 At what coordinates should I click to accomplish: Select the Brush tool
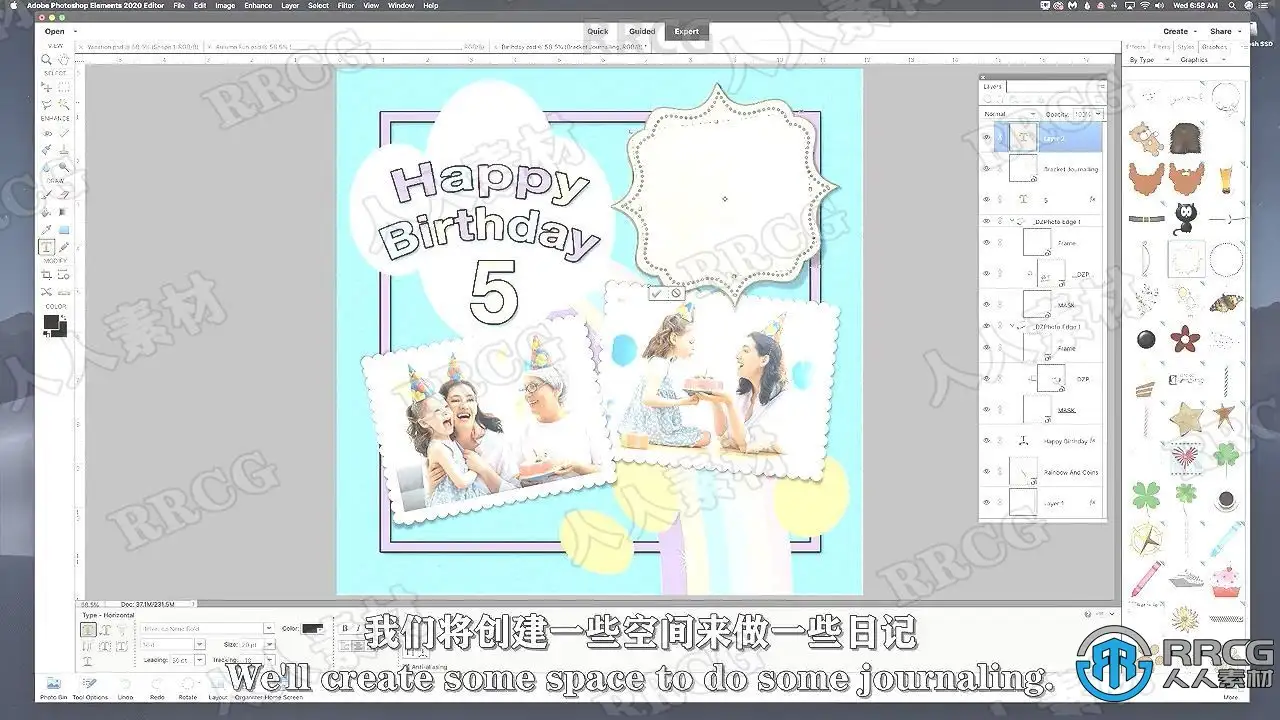[x=46, y=194]
